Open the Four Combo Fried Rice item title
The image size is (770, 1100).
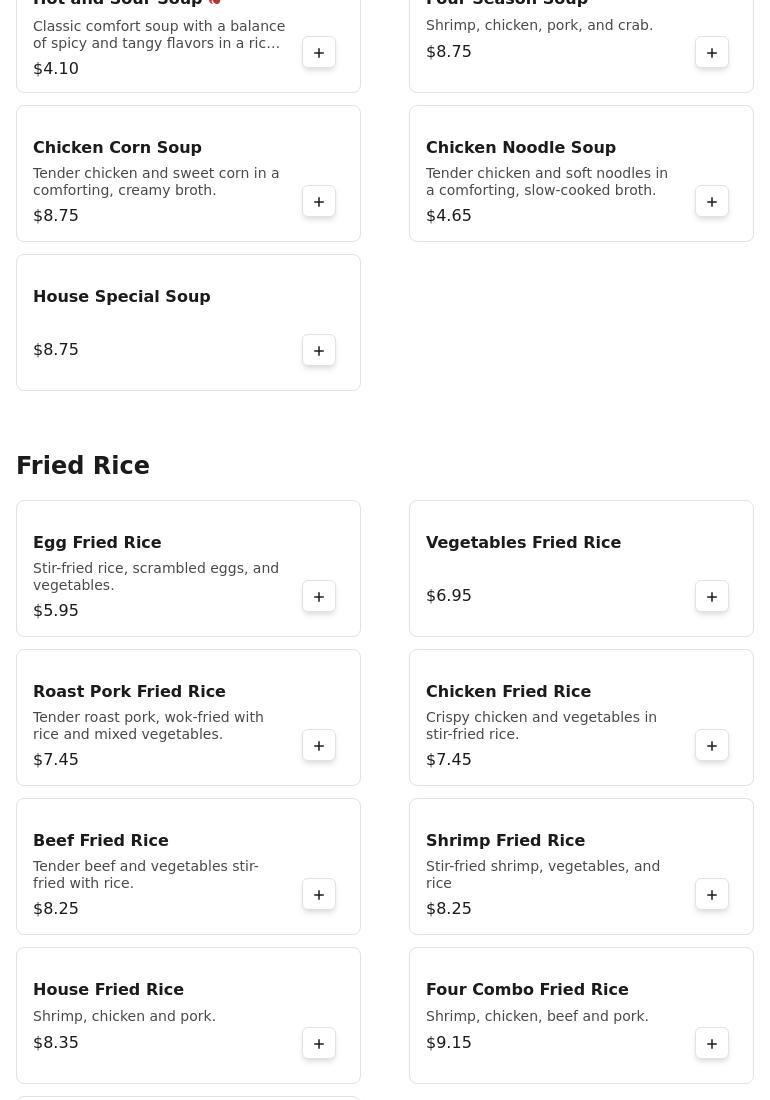527,989
